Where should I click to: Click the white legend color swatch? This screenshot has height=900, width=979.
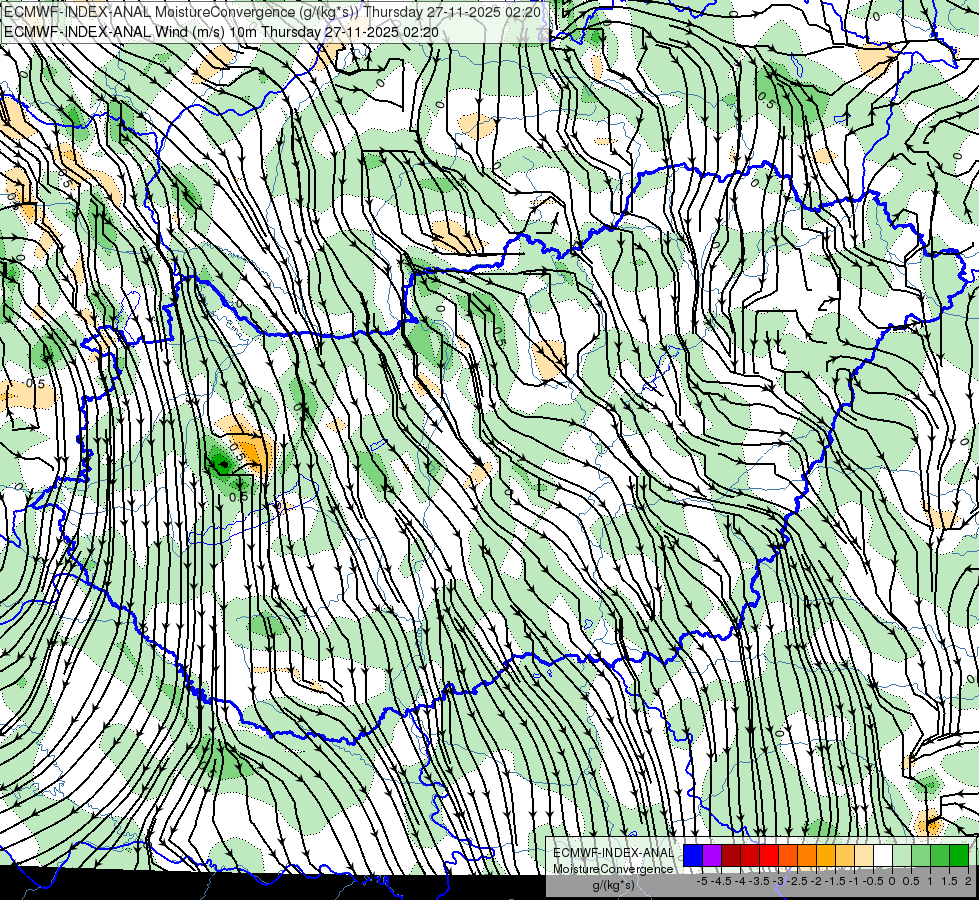pyautogui.click(x=883, y=856)
